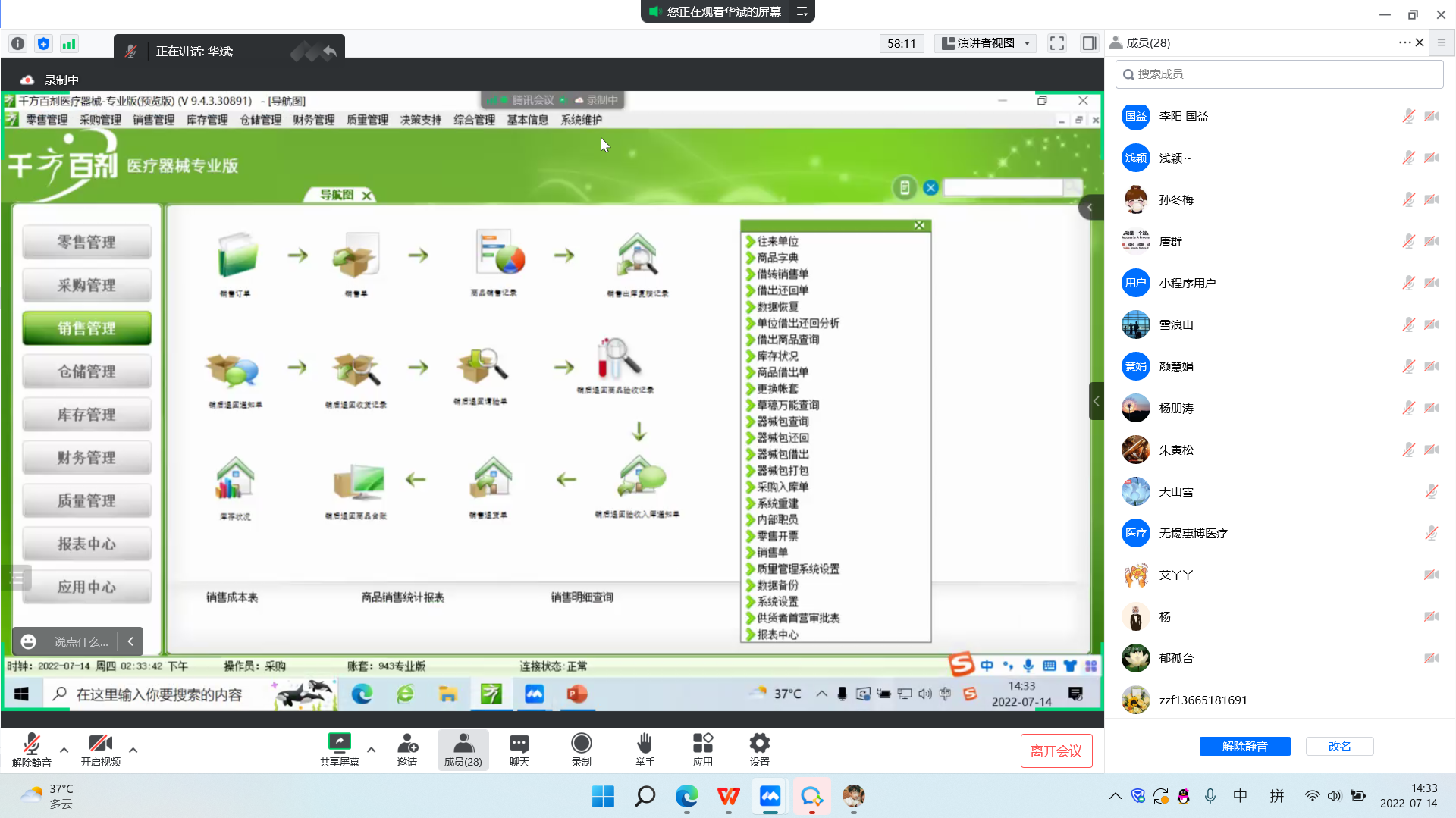Toggle mute icon for 无锡惠博医疗
This screenshot has width=1456, height=818.
(x=1432, y=533)
